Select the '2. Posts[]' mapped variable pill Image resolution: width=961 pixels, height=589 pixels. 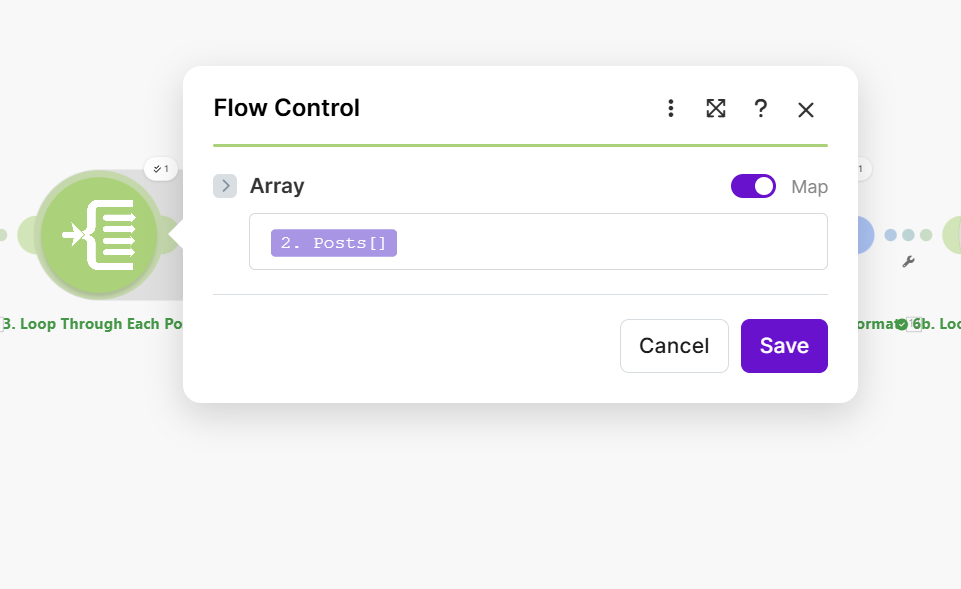click(x=334, y=243)
